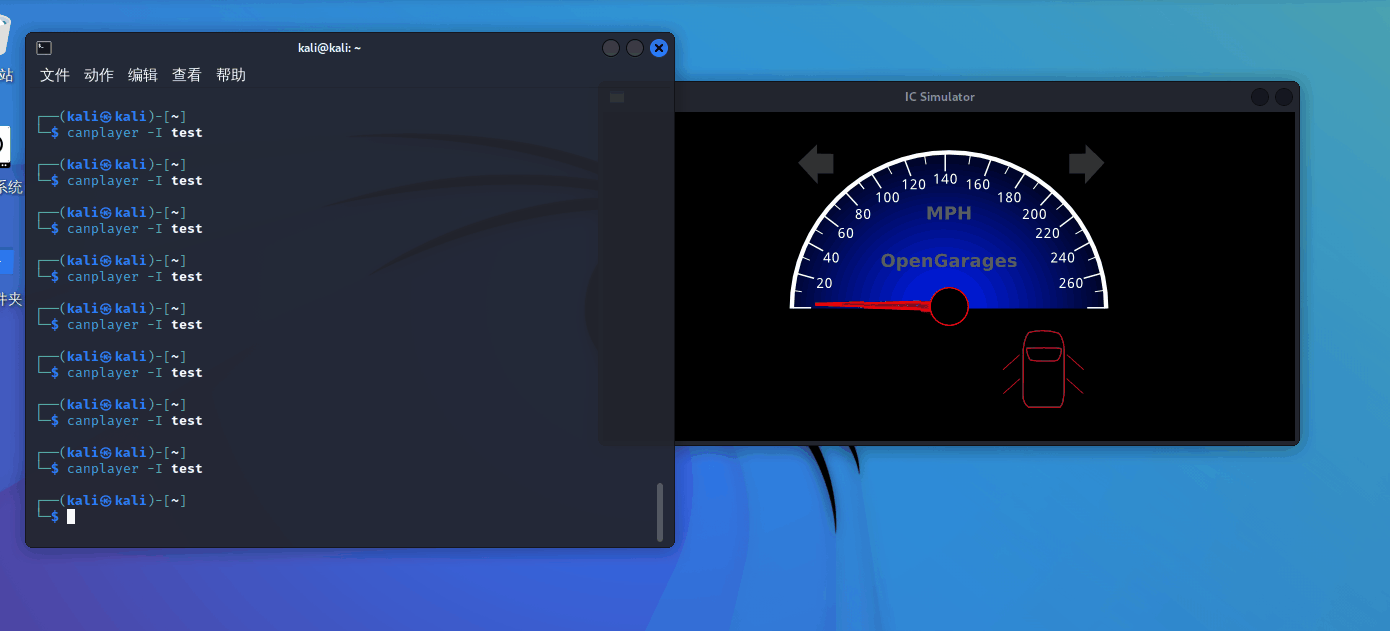Click the first canplayer -I test command

point(135,132)
